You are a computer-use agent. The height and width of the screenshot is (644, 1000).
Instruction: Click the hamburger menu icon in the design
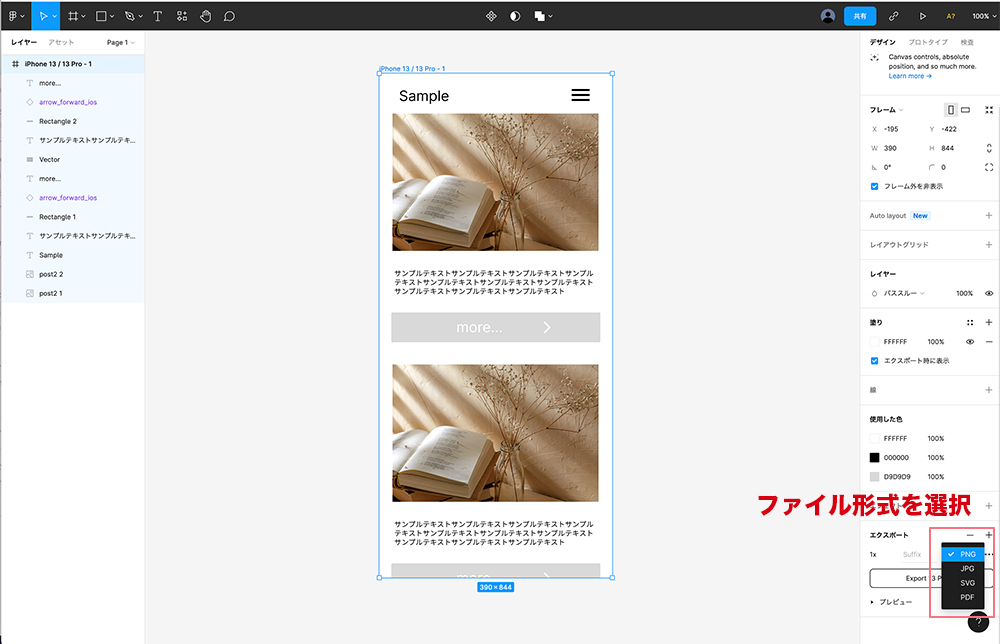(x=580, y=95)
